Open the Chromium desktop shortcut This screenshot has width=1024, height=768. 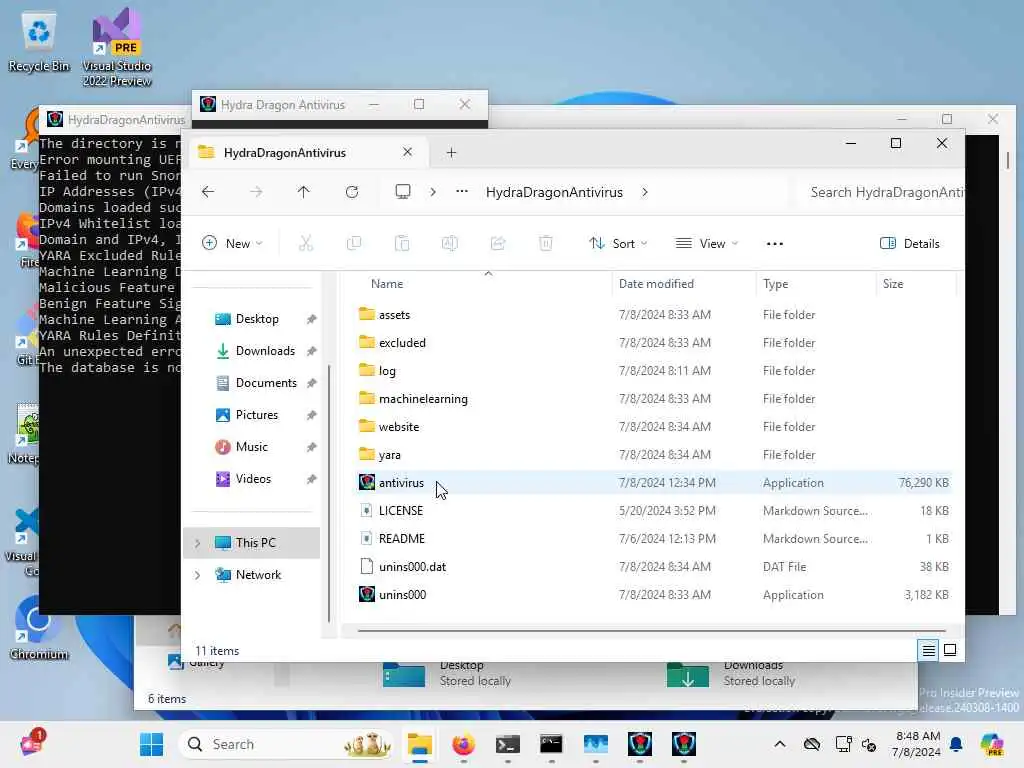[39, 628]
